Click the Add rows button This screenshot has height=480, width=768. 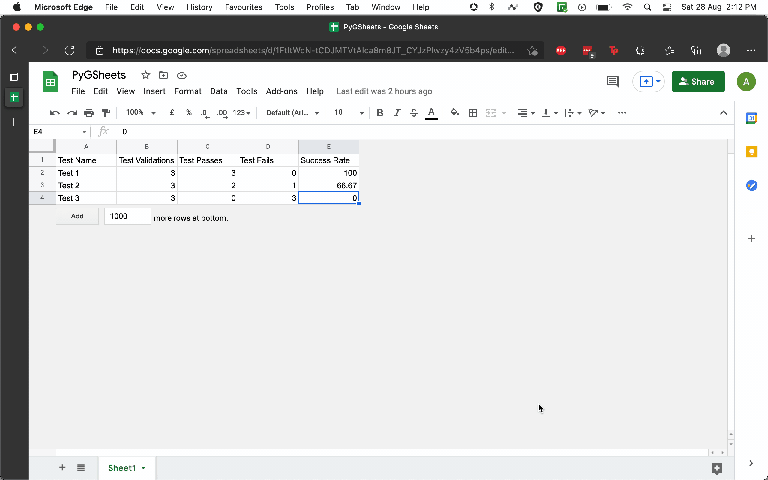77,216
